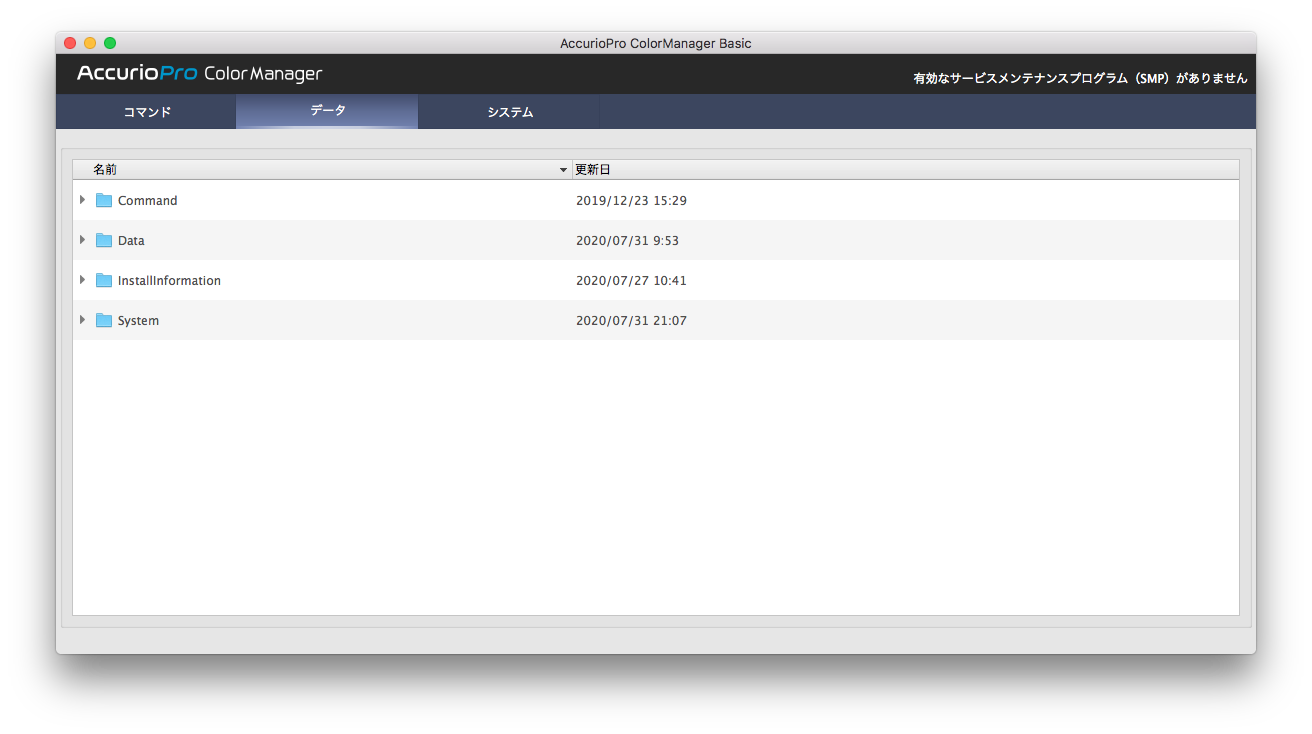Open the システム tab
Image resolution: width=1312 pixels, height=734 pixels.
pos(509,112)
